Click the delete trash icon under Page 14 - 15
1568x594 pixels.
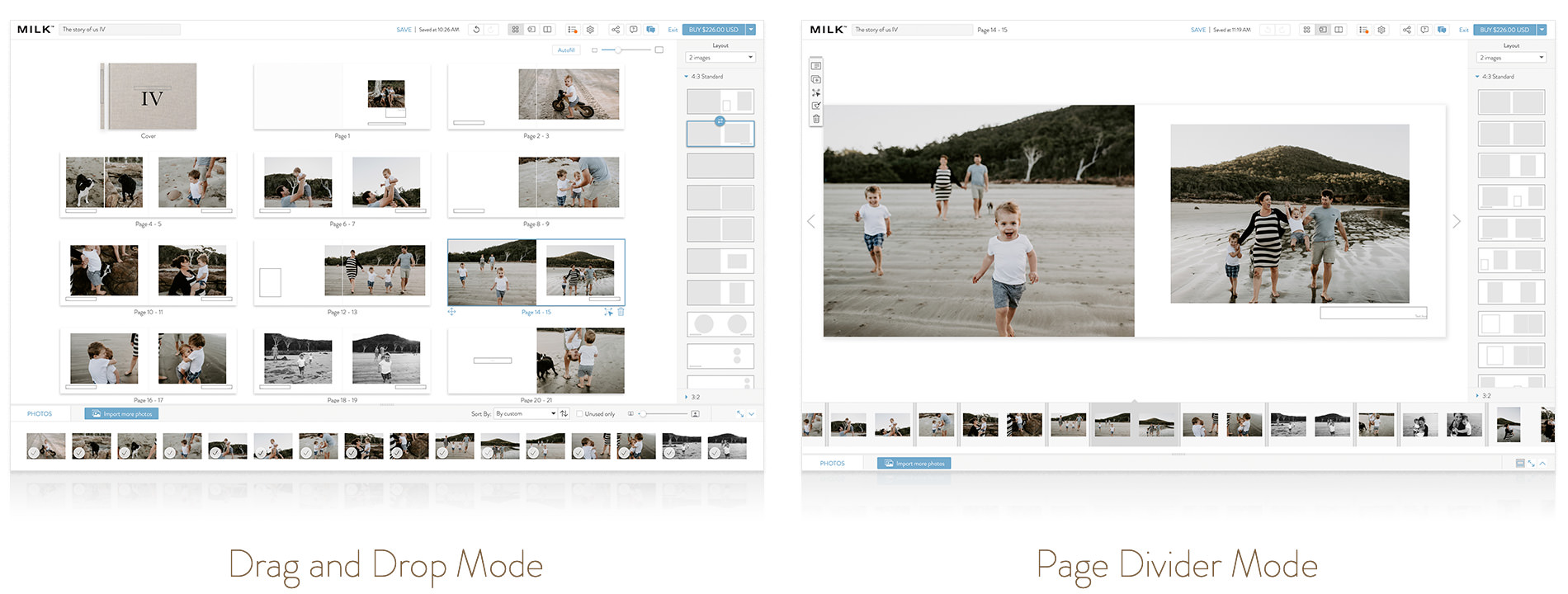[621, 312]
